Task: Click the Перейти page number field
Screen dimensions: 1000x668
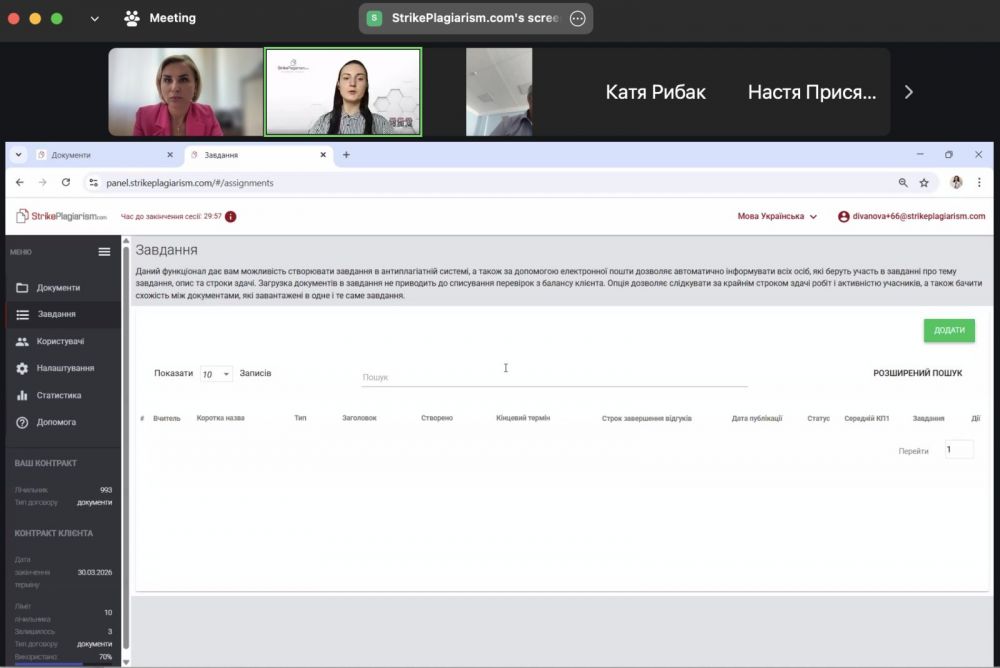Action: [959, 450]
